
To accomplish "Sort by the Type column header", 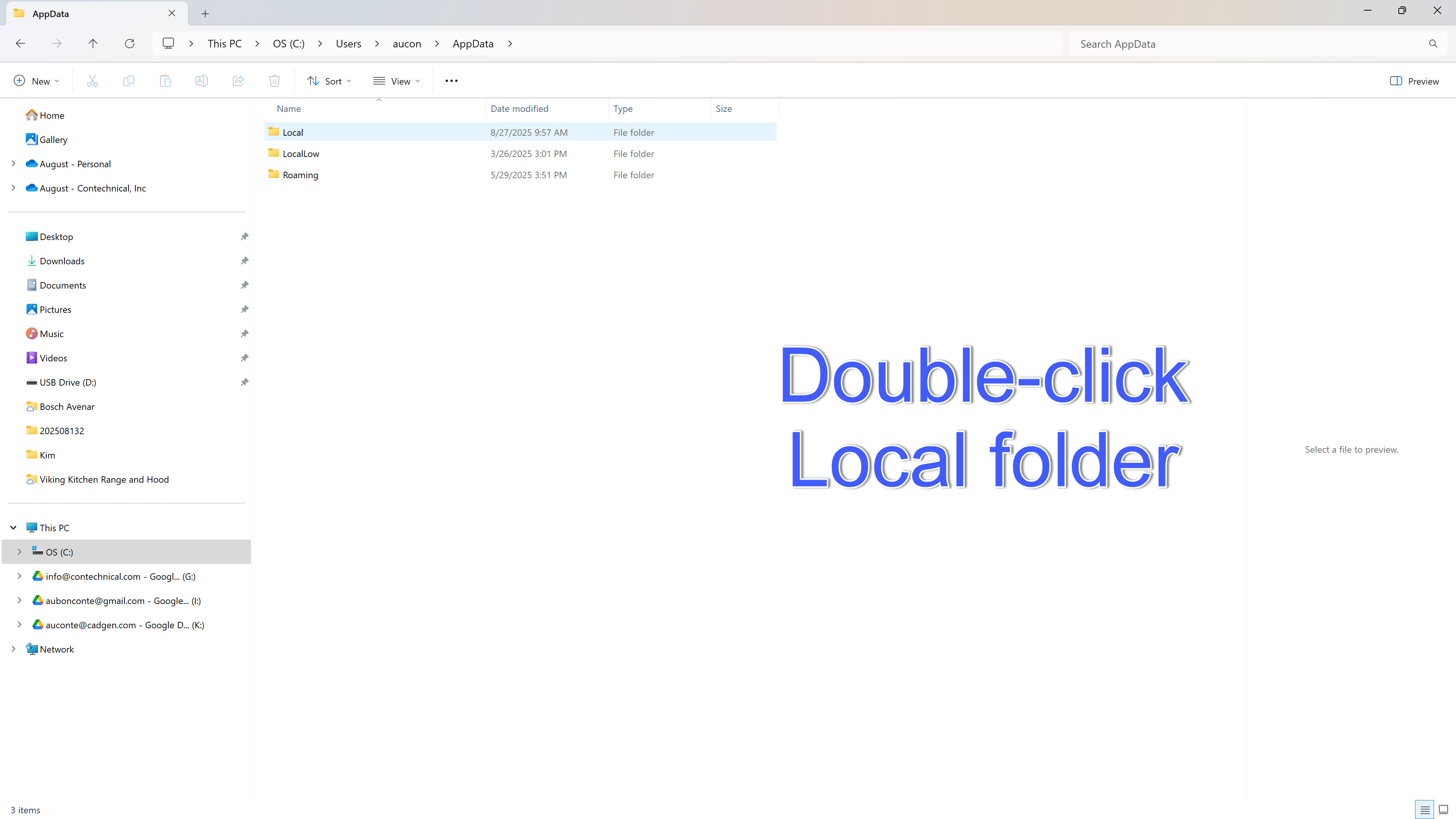I will (x=659, y=108).
